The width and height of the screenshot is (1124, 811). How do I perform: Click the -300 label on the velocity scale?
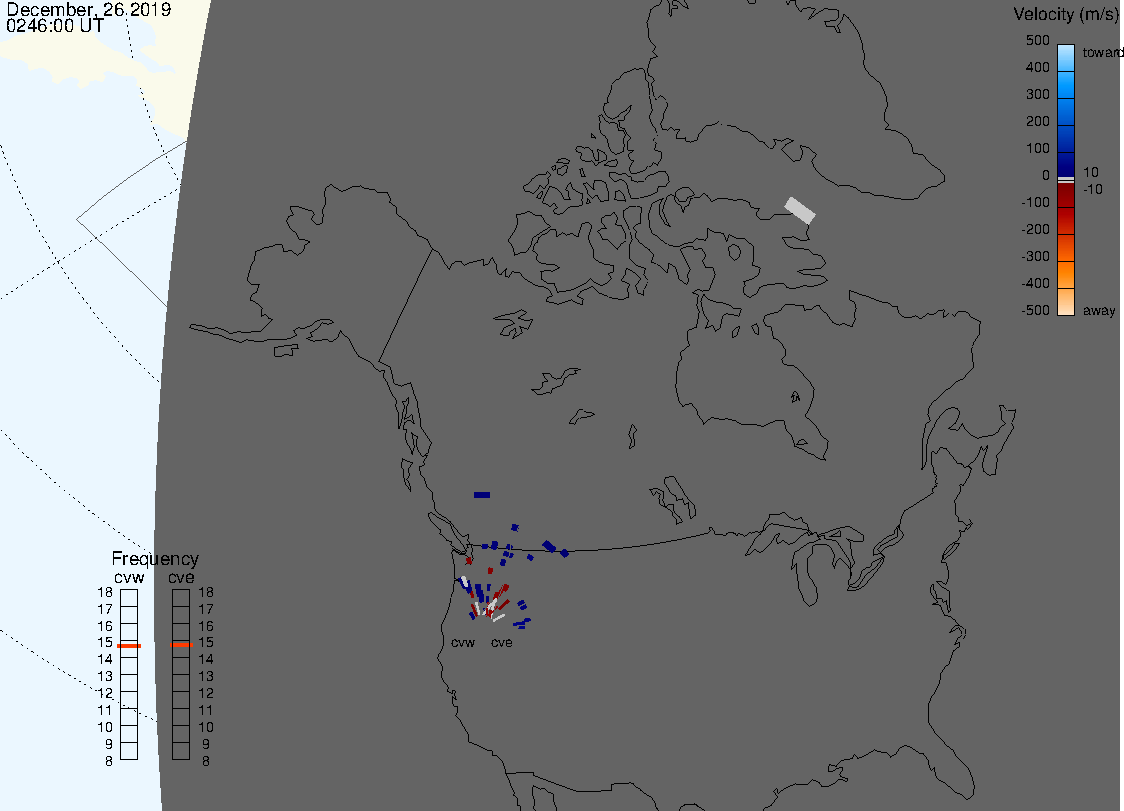(x=1035, y=256)
